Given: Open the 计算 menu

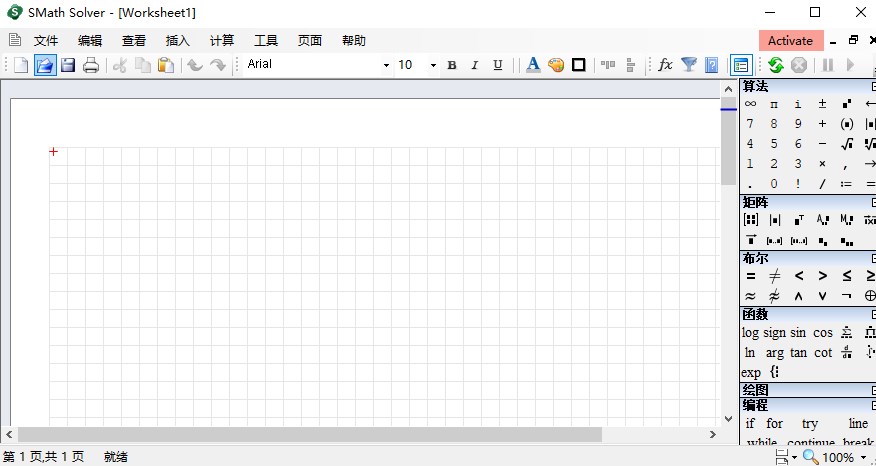Looking at the screenshot, I should click(x=221, y=41).
